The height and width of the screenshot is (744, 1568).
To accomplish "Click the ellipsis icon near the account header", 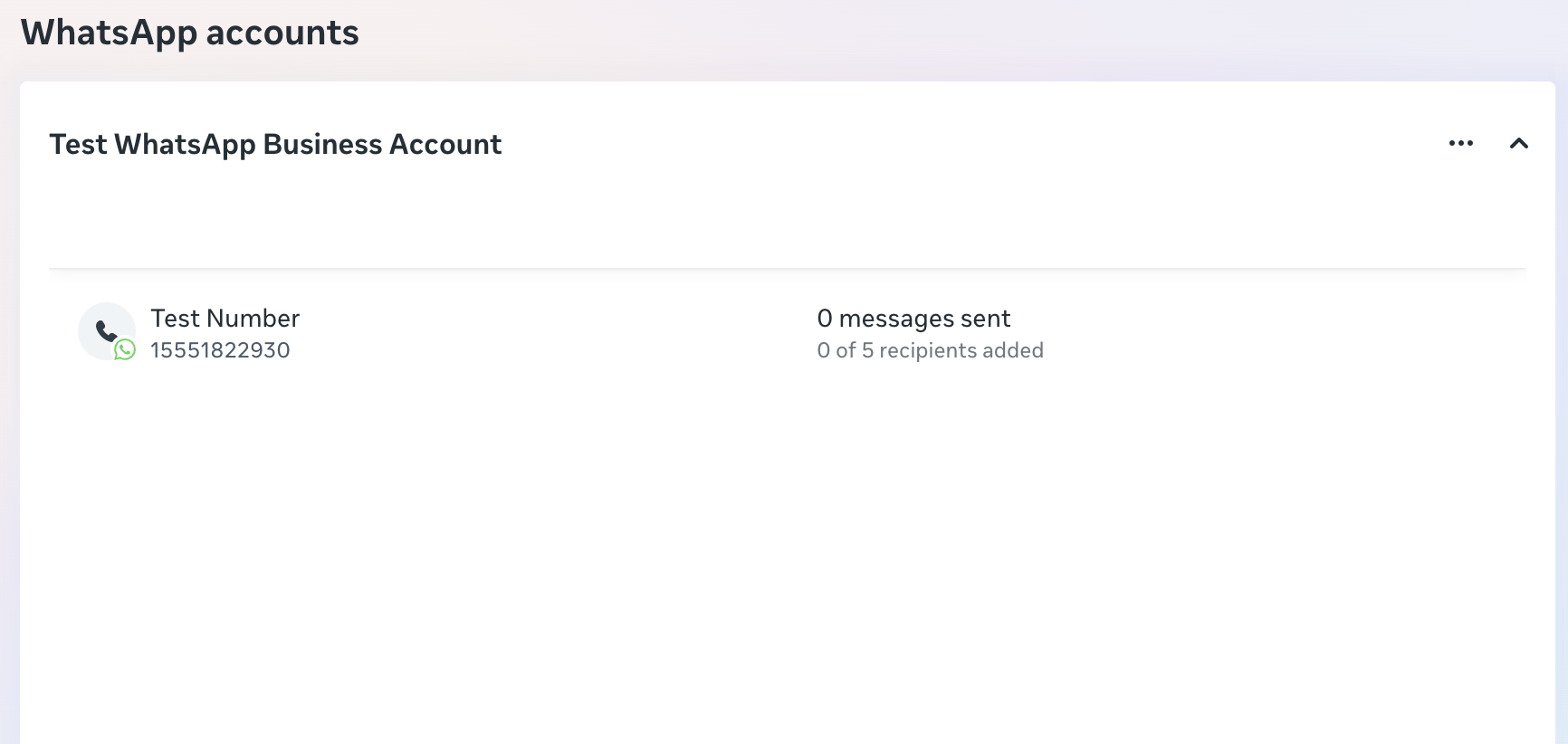I will [1461, 143].
